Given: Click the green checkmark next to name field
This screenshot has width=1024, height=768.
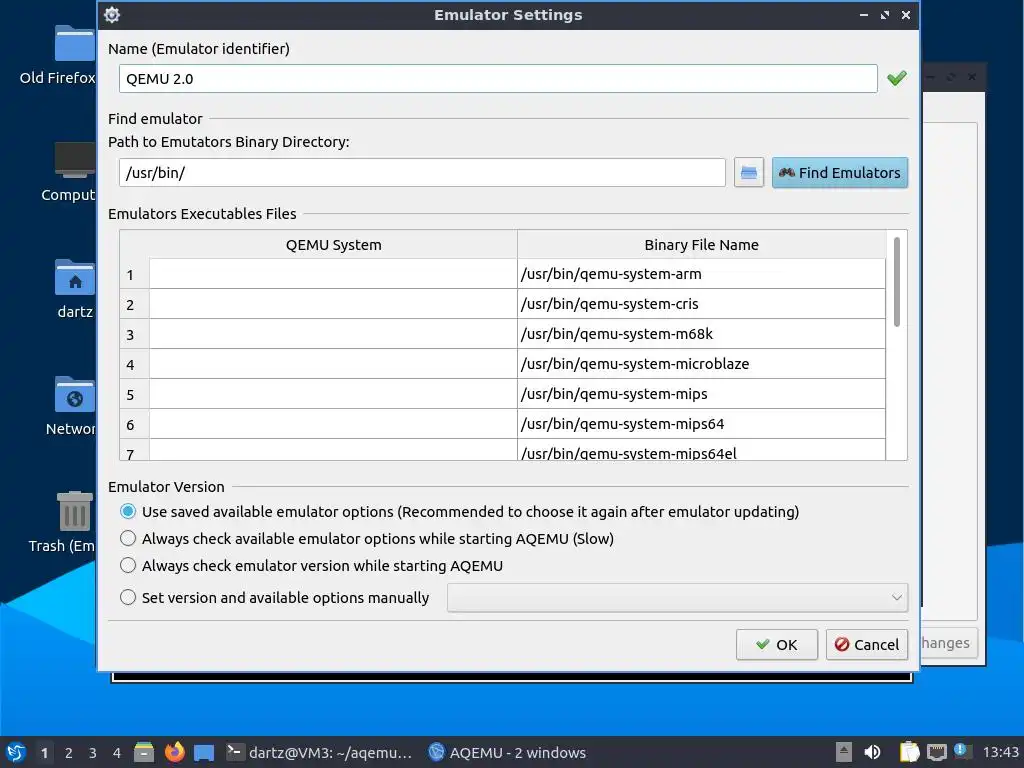Looking at the screenshot, I should pos(897,78).
